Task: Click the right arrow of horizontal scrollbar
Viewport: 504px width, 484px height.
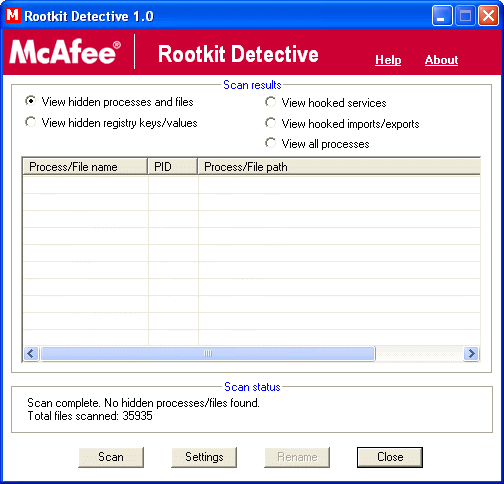Action: pos(471,353)
